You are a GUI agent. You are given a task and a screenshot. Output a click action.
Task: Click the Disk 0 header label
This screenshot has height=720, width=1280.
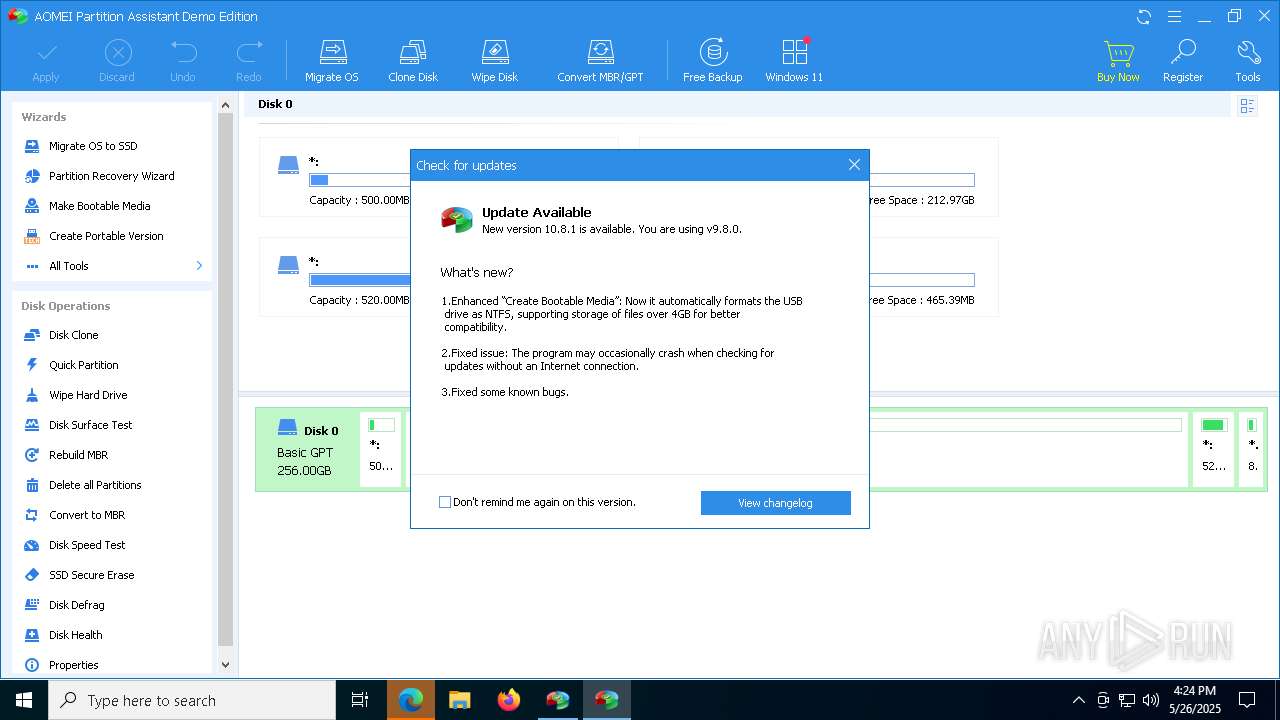(x=275, y=104)
